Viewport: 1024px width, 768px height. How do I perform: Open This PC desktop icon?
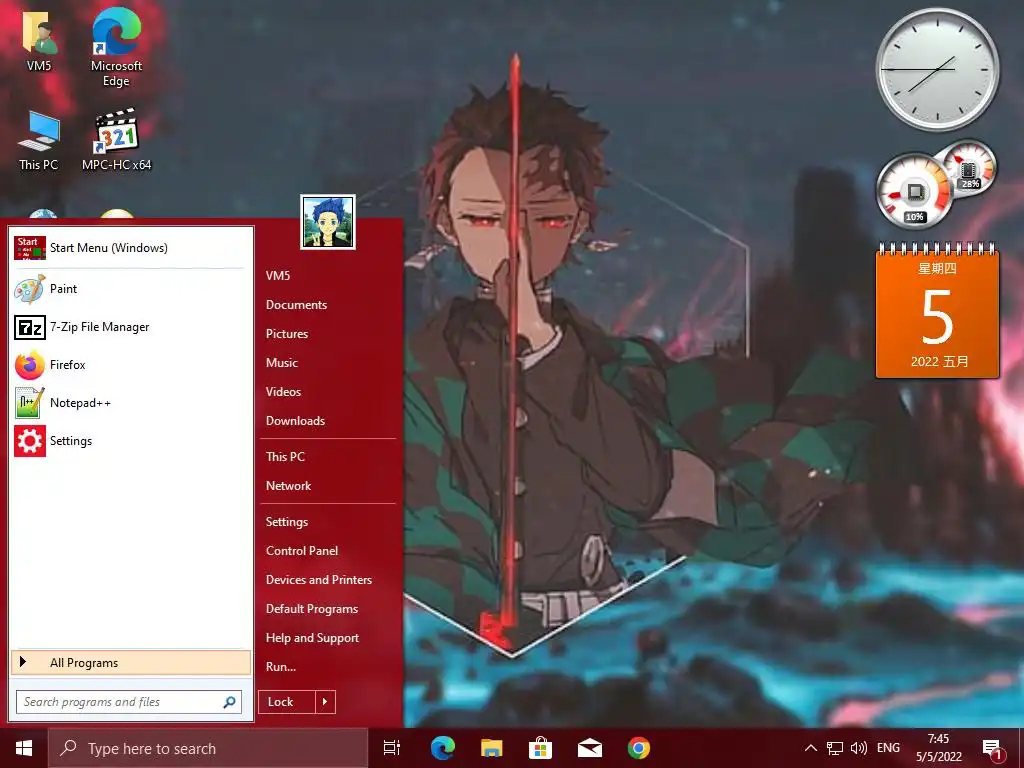pyautogui.click(x=39, y=141)
